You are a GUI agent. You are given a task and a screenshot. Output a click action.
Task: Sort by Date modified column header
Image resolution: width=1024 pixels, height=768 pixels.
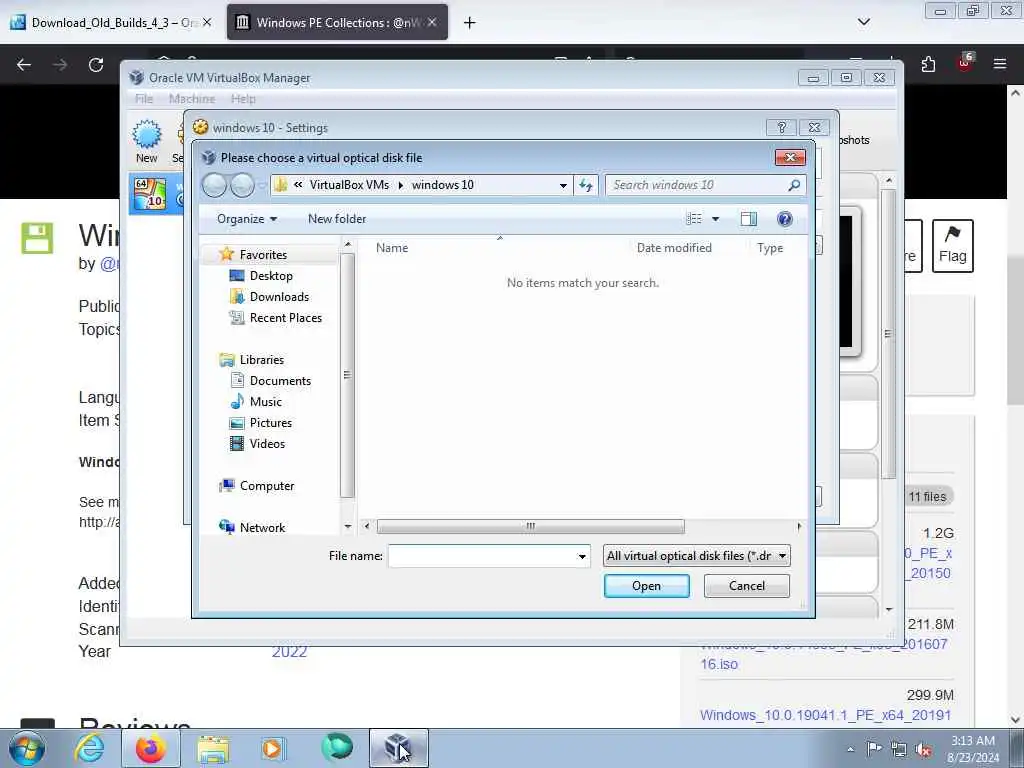pyautogui.click(x=674, y=248)
